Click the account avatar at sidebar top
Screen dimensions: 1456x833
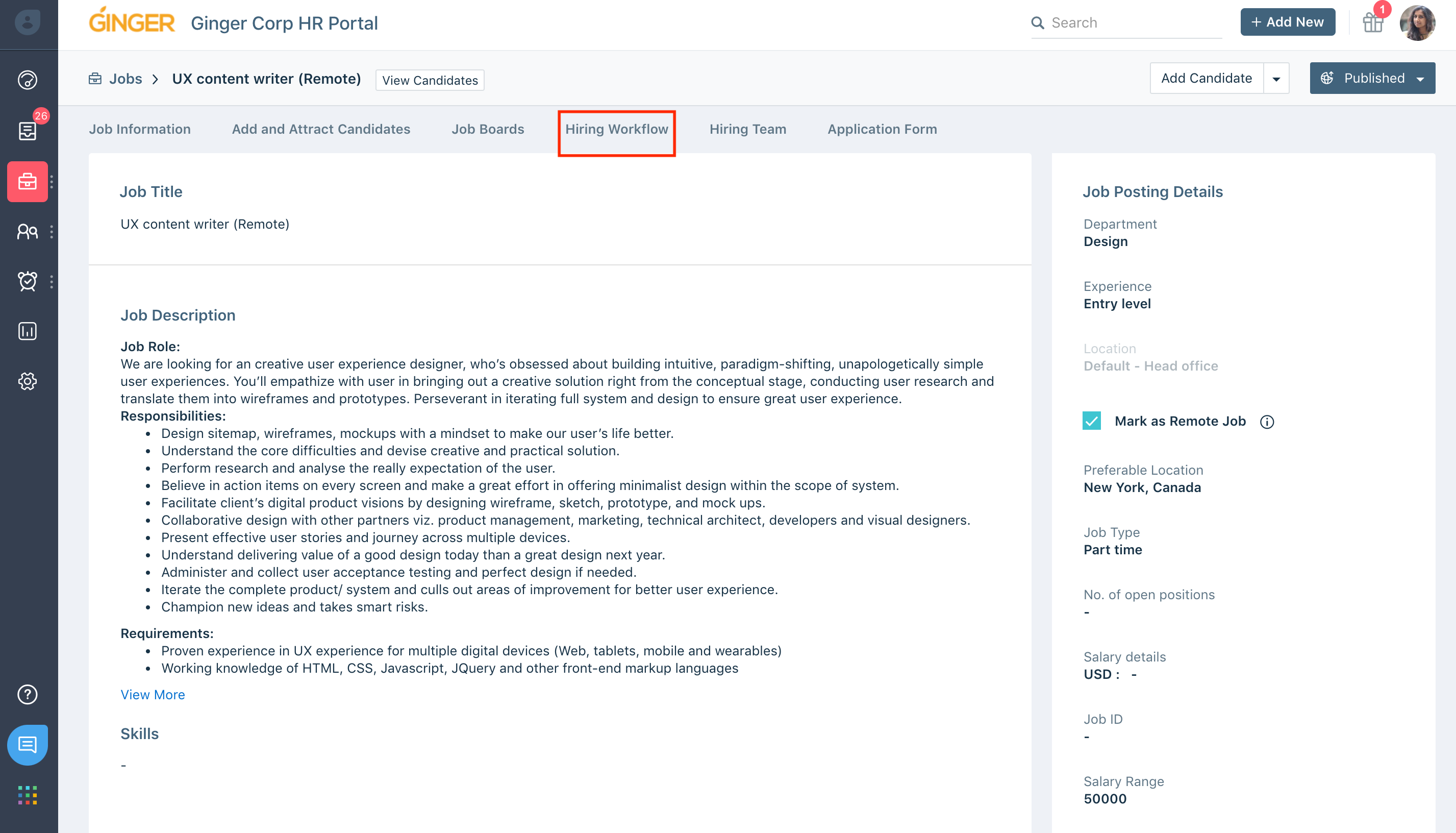(28, 23)
